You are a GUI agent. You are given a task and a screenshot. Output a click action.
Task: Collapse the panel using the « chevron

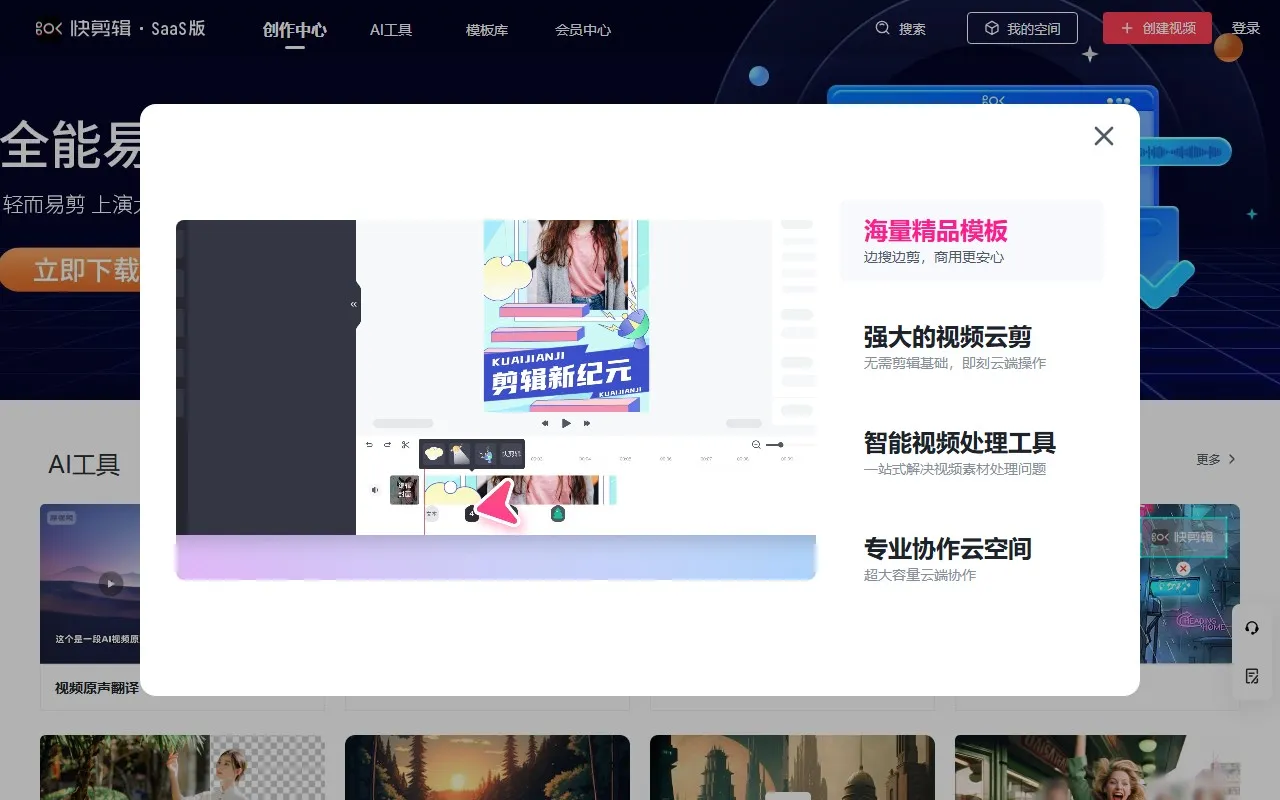[x=353, y=304]
